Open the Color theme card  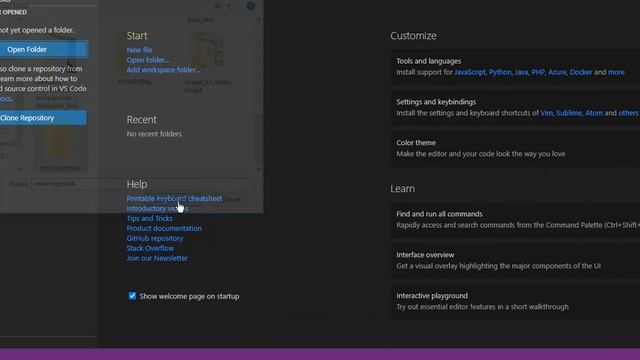click(x=516, y=148)
